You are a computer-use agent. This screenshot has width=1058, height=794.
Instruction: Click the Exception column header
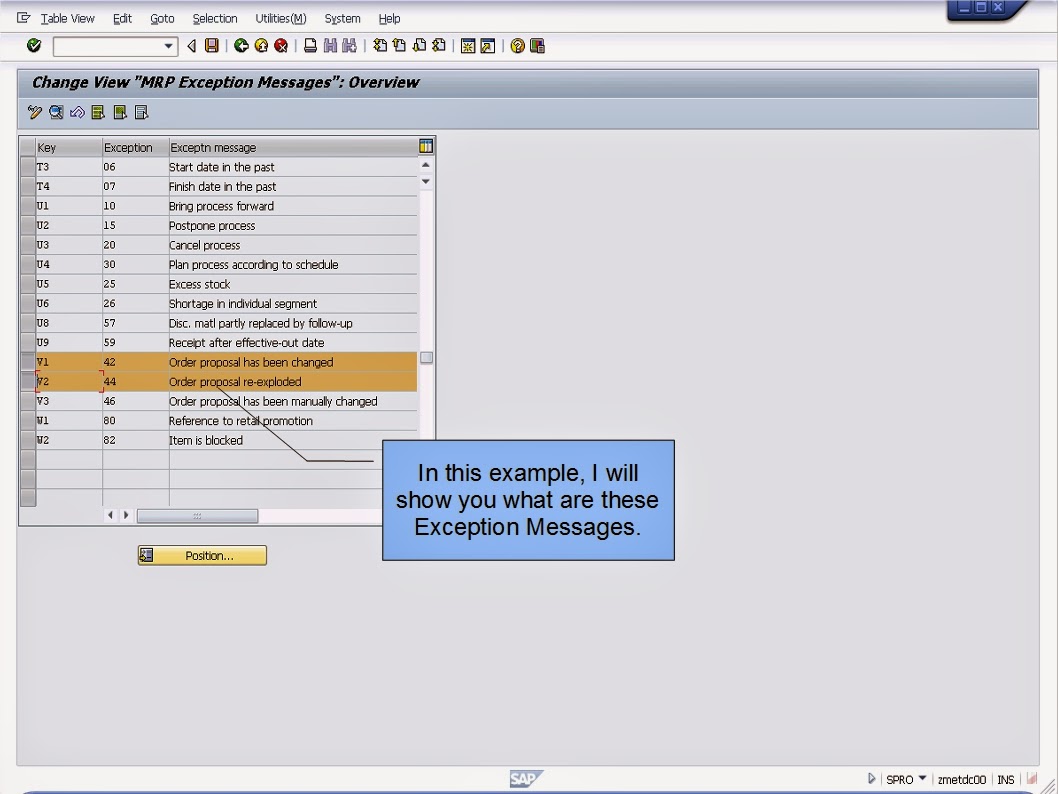(136, 147)
